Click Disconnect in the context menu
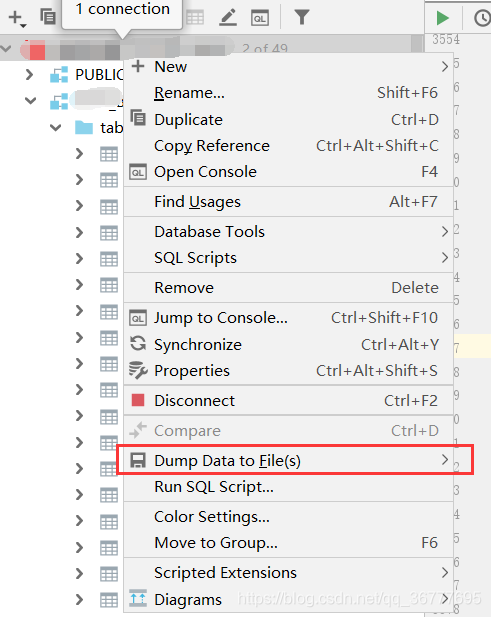 (x=289, y=401)
